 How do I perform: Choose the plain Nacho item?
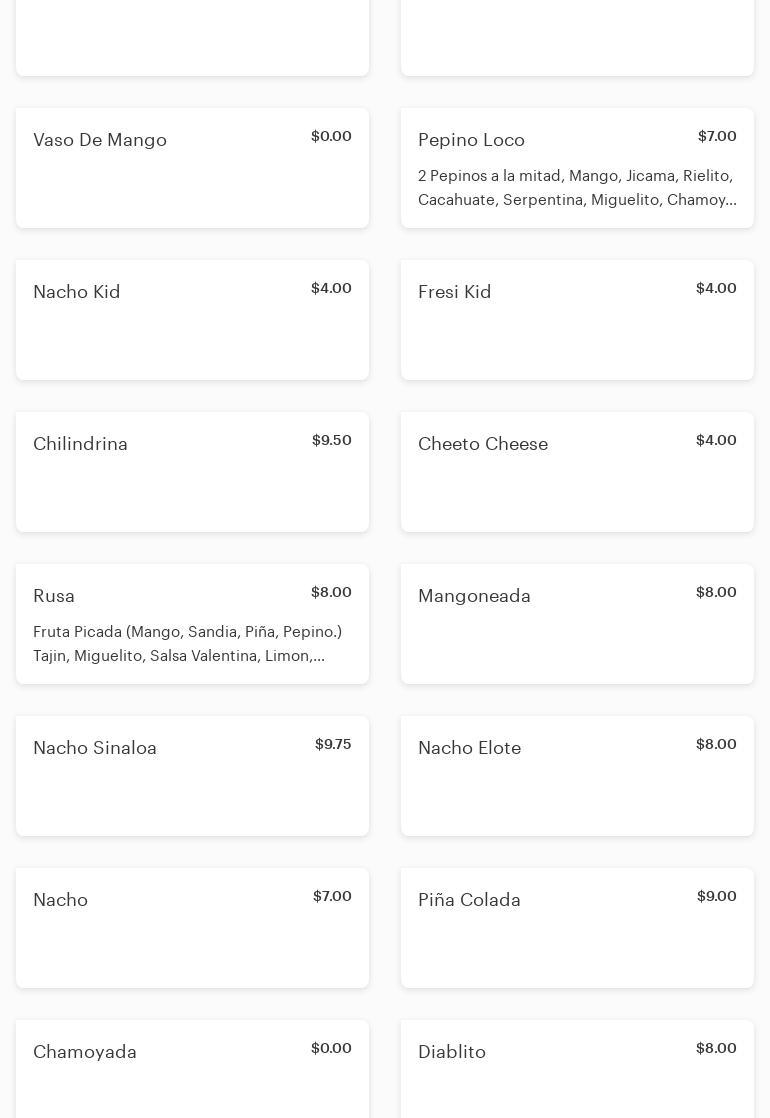tap(192, 928)
